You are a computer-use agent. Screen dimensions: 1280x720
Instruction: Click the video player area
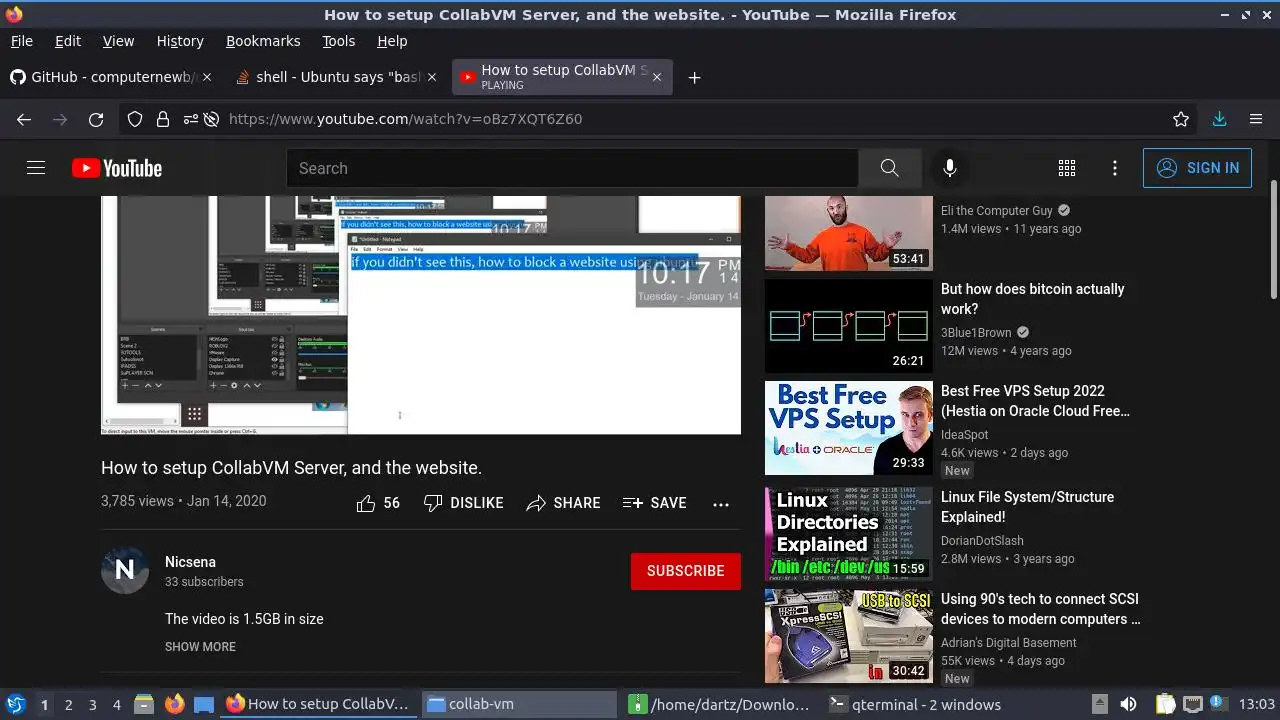[x=421, y=315]
